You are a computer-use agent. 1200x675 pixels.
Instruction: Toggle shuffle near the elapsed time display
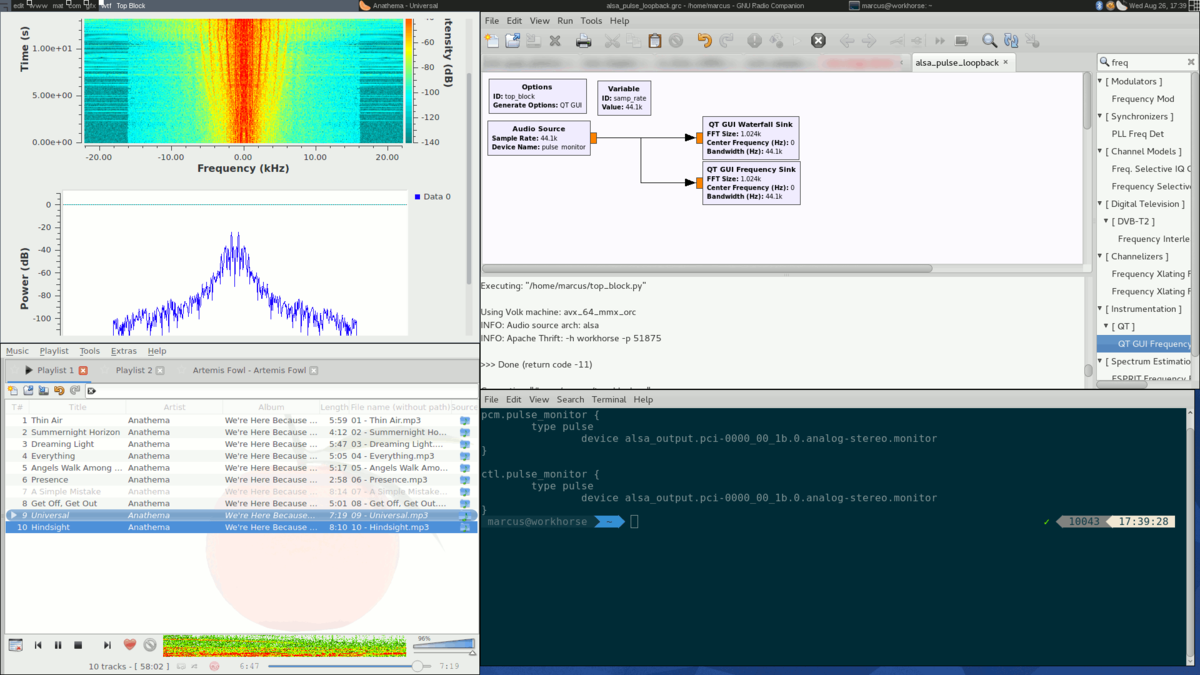[194, 666]
